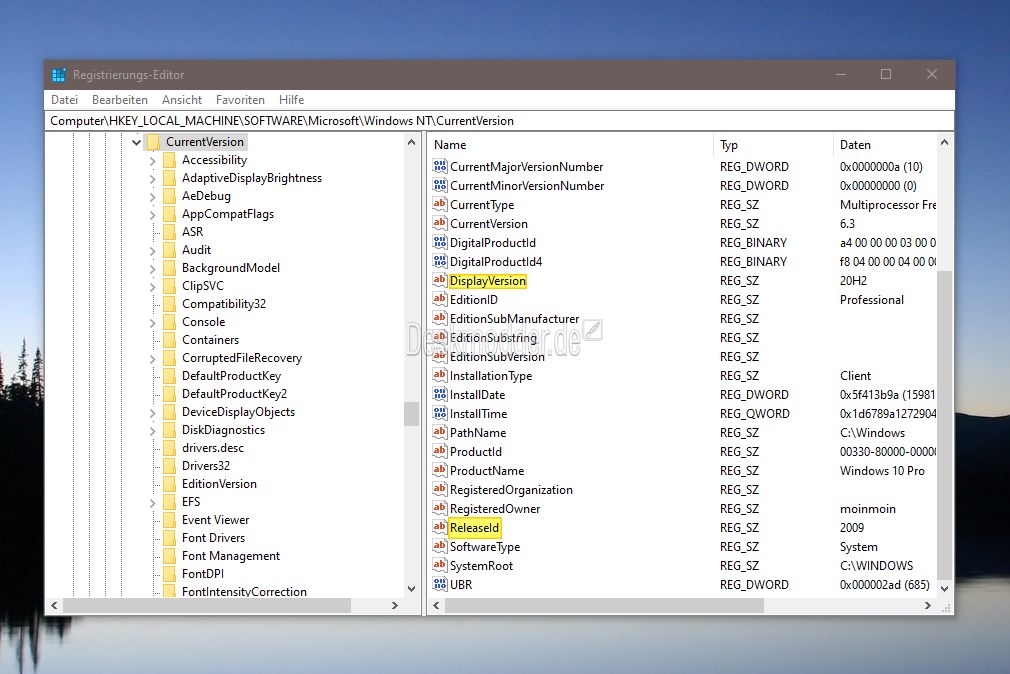Expand the DiskDiagnostics key
Image resolution: width=1010 pixels, height=674 pixels.
(152, 430)
